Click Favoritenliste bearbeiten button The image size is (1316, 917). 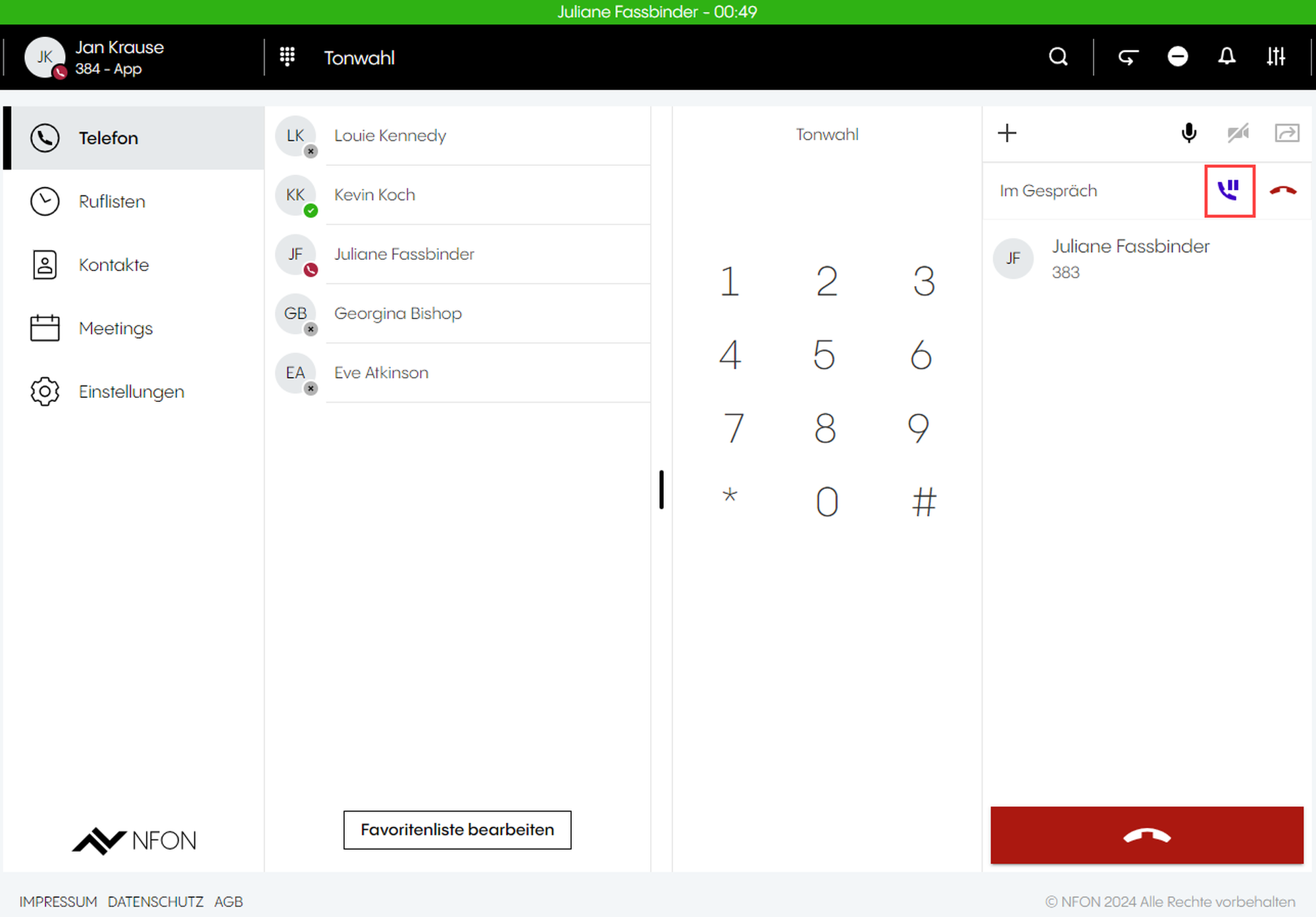(457, 830)
